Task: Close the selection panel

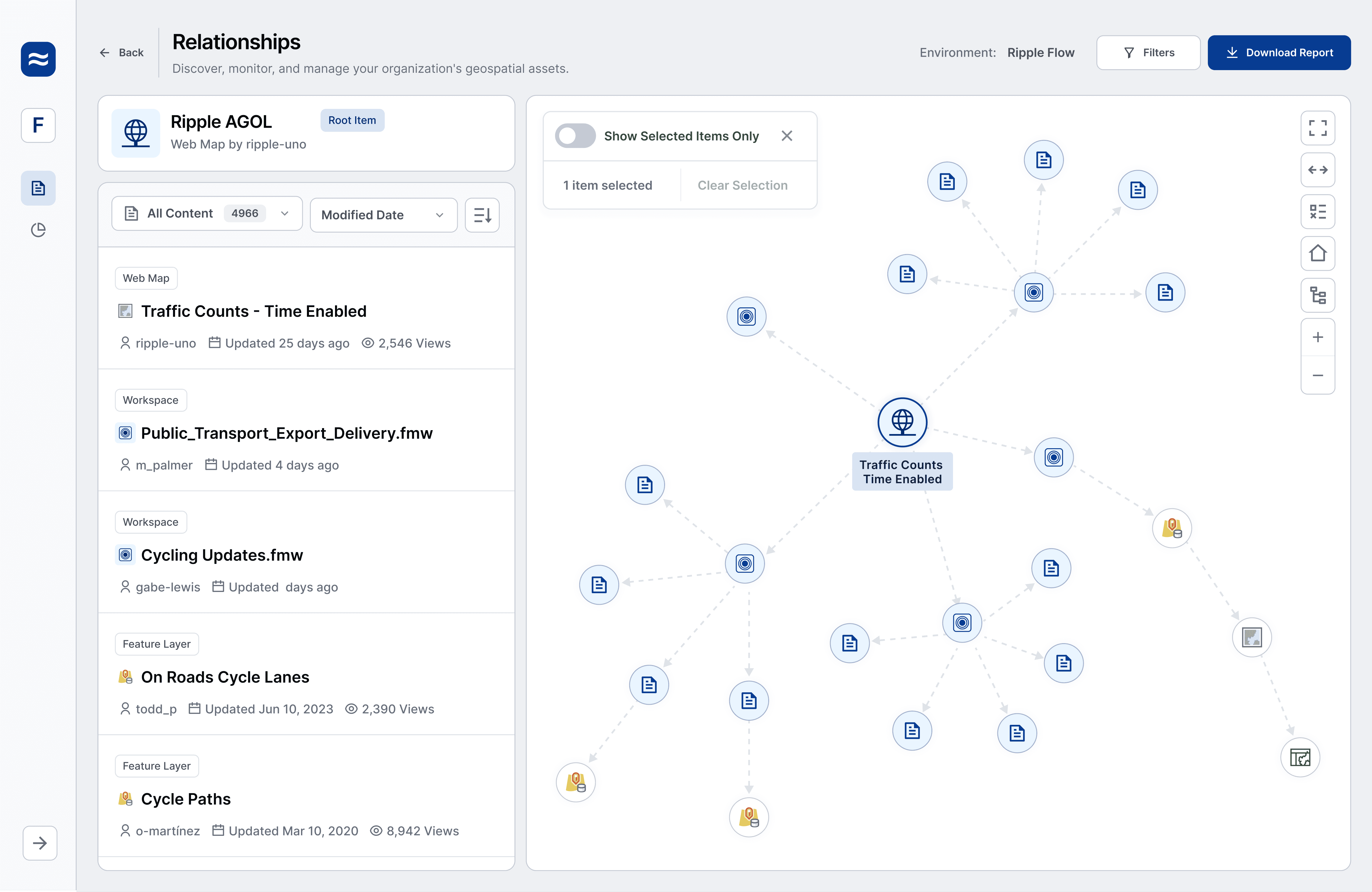Action: click(x=787, y=136)
